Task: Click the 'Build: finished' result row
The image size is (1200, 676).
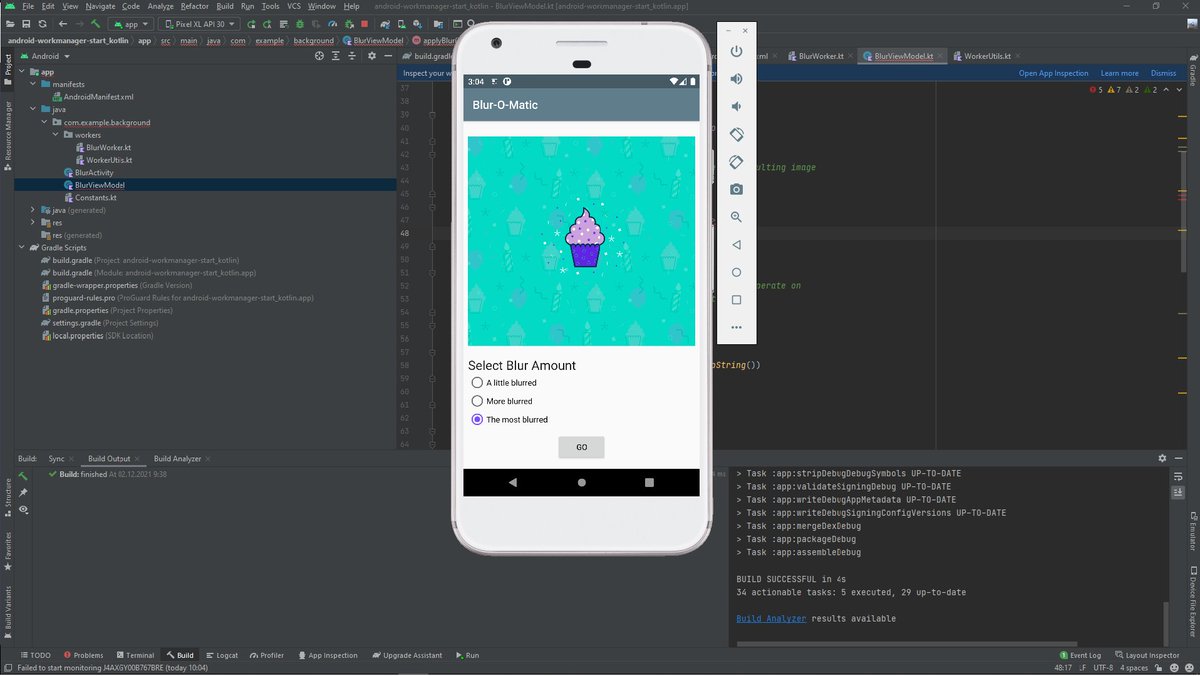Action: click(107, 474)
